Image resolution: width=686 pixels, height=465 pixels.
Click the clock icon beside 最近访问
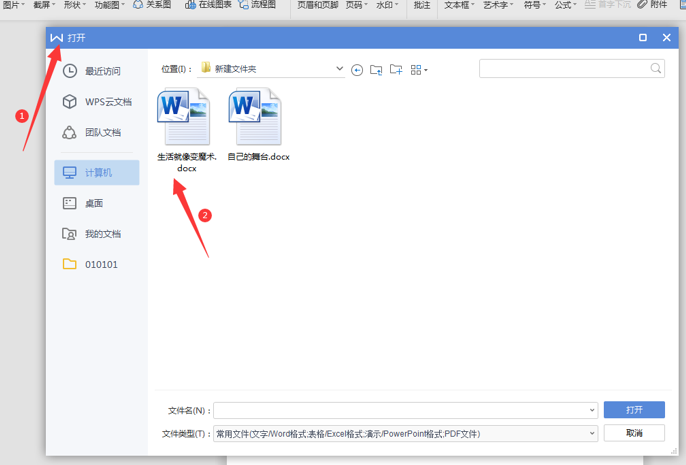pyautogui.click(x=70, y=71)
